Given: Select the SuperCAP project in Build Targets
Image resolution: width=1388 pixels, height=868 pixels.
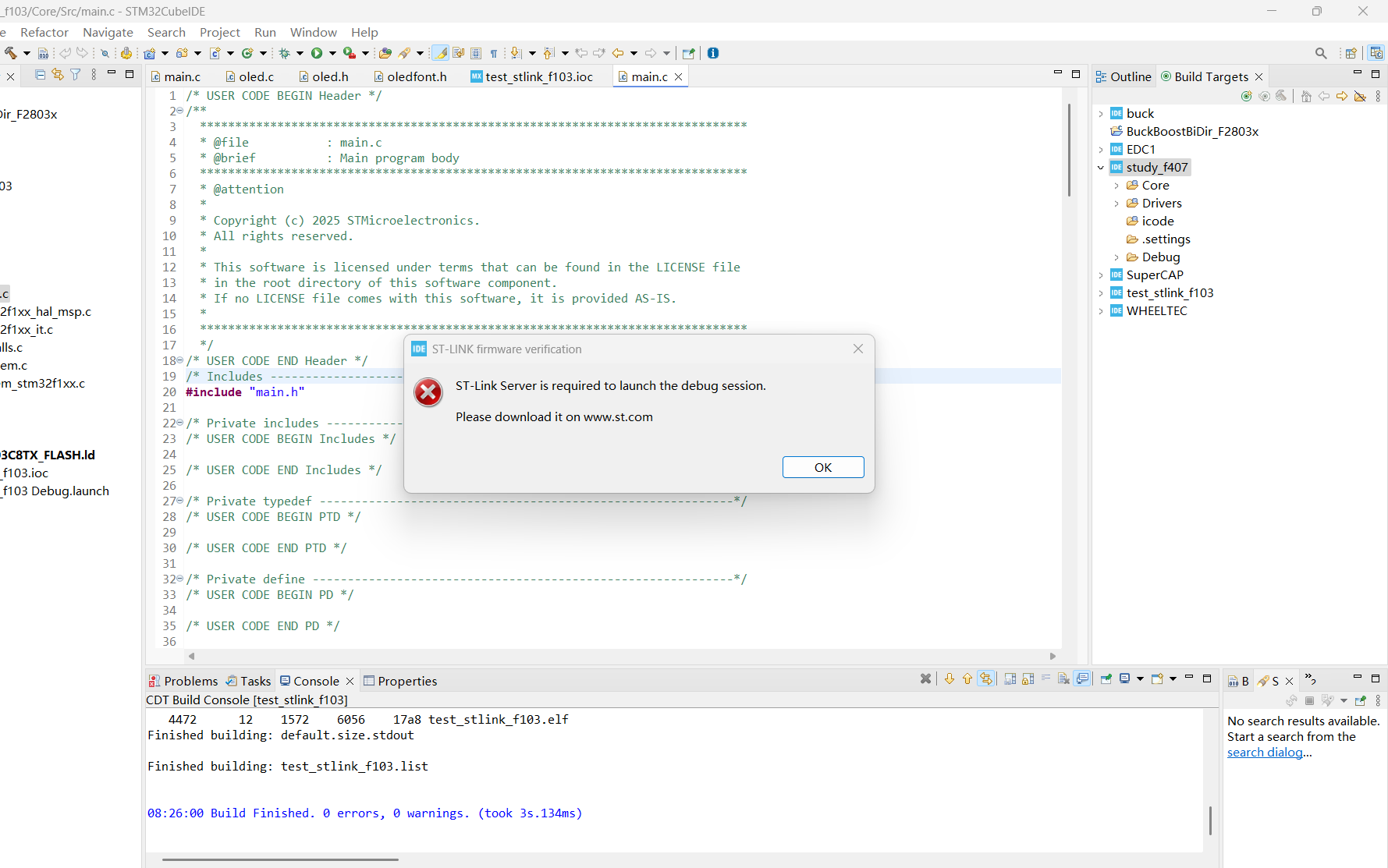Looking at the screenshot, I should tap(1155, 275).
